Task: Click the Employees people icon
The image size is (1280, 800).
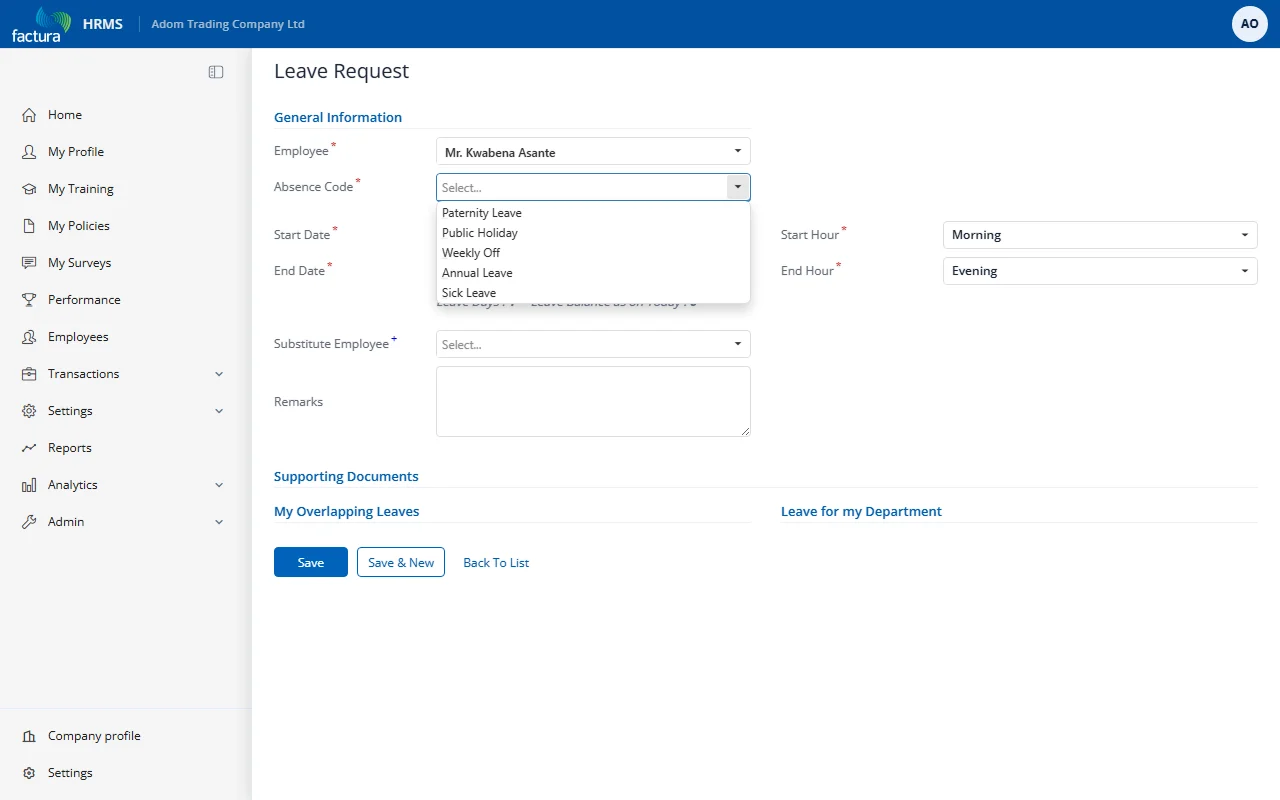Action: [x=29, y=337]
